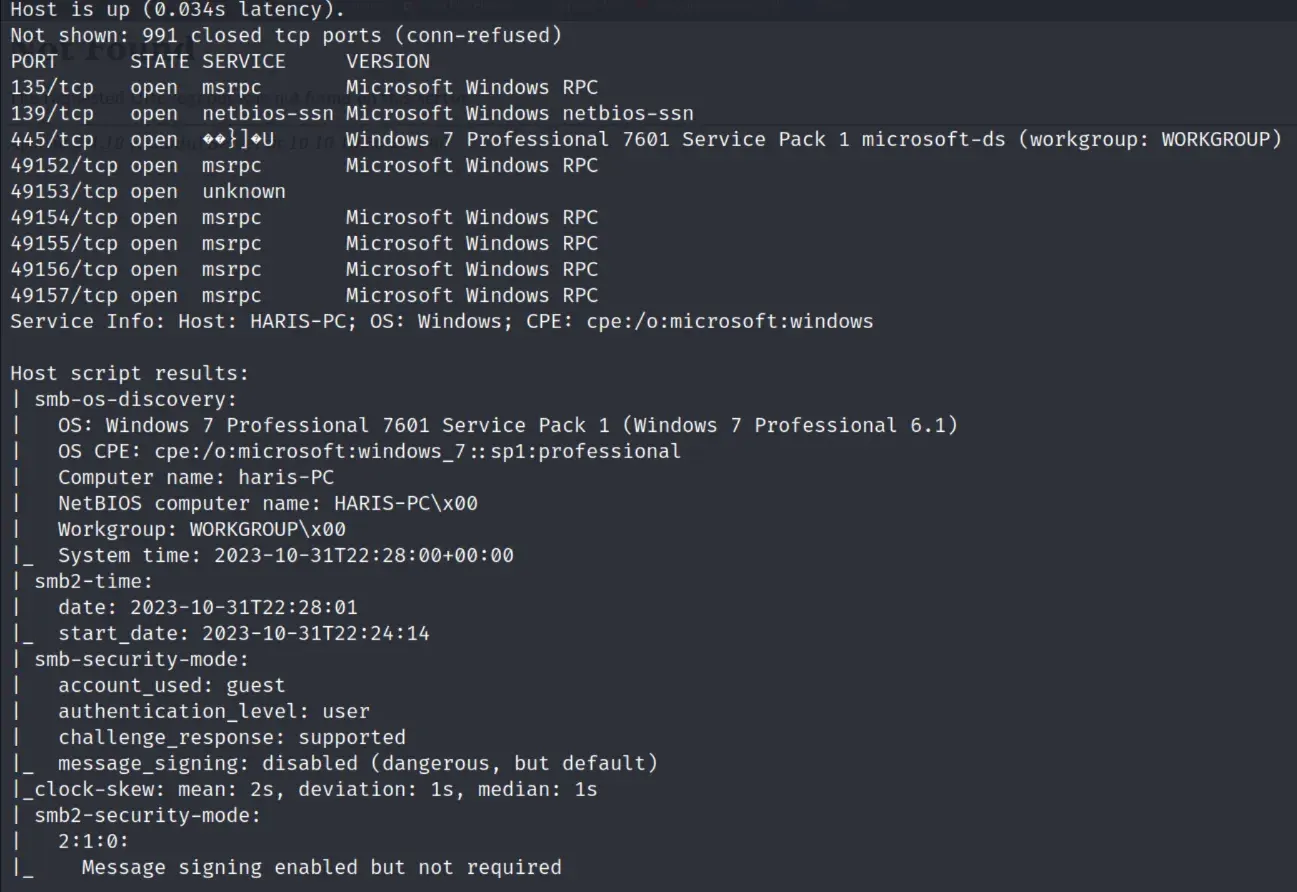Click the 'Host is up' latency line

[x=177, y=9]
